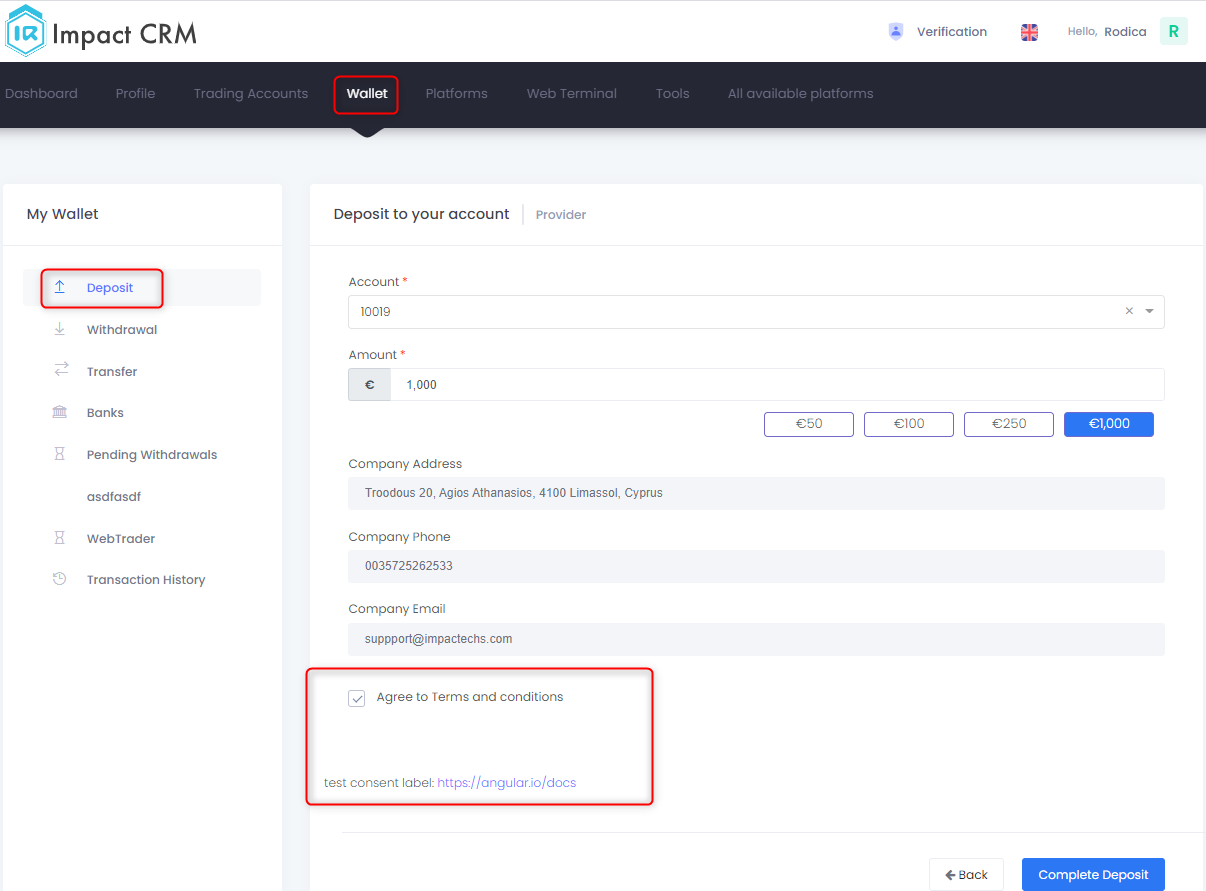
Task: Open All available platforms tab
Action: click(800, 93)
